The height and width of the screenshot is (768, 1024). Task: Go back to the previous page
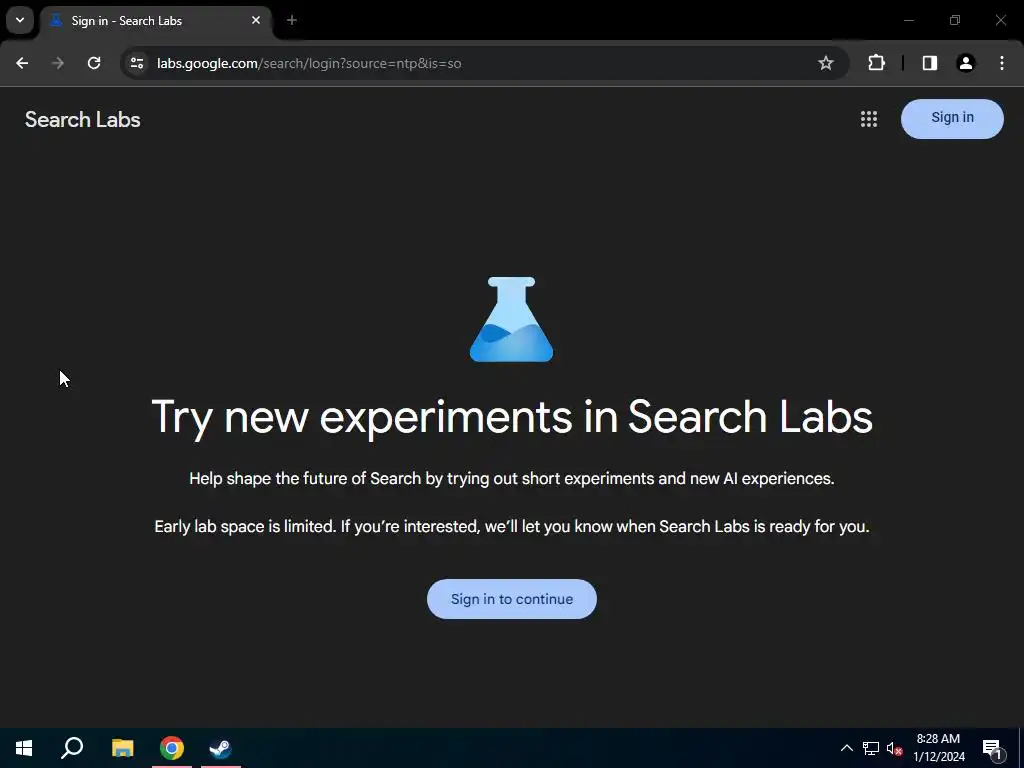coord(22,63)
